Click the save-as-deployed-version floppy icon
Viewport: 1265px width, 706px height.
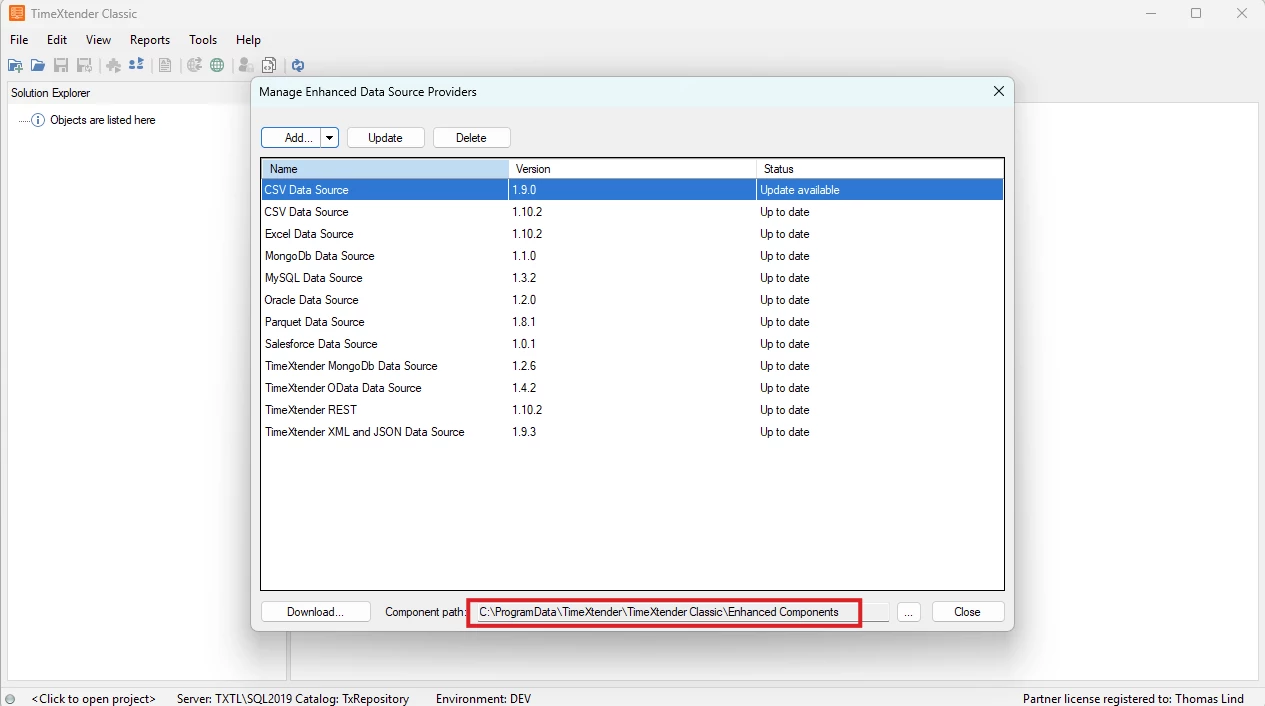coord(84,66)
